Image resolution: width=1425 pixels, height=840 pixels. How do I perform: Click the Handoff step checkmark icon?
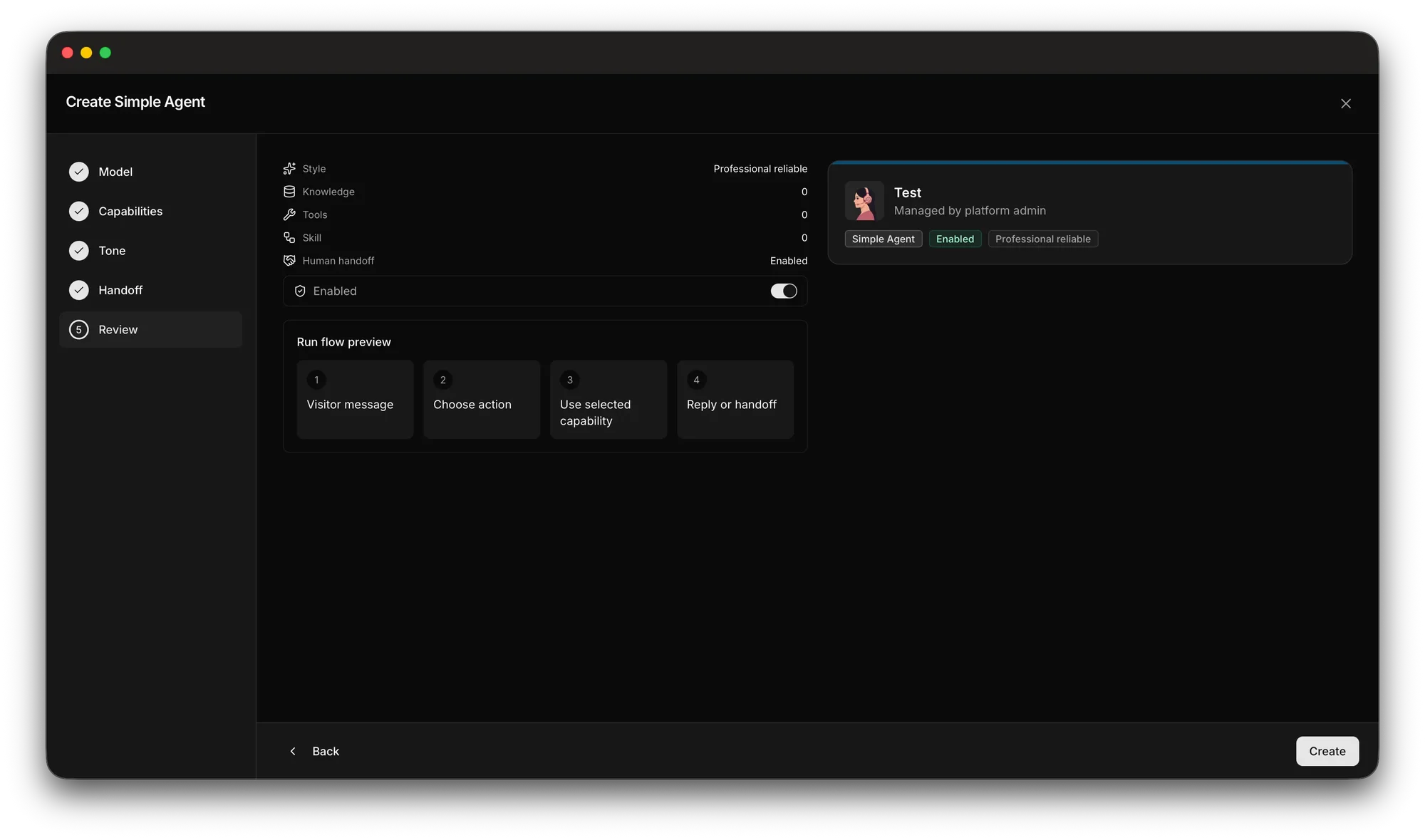coord(79,290)
